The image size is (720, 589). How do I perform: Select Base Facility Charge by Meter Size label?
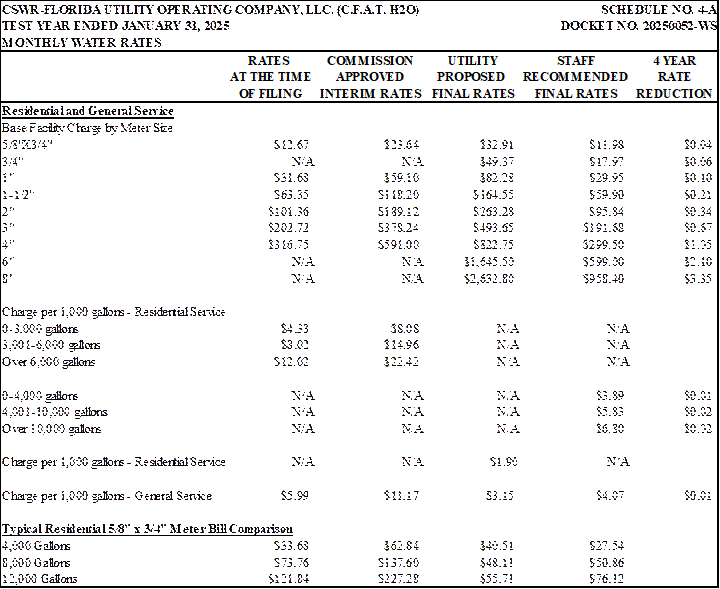point(87,128)
